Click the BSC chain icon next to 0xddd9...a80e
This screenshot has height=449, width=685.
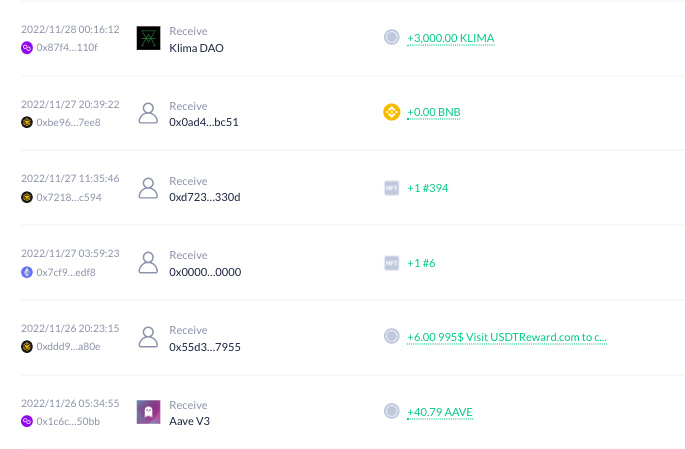coord(27,347)
